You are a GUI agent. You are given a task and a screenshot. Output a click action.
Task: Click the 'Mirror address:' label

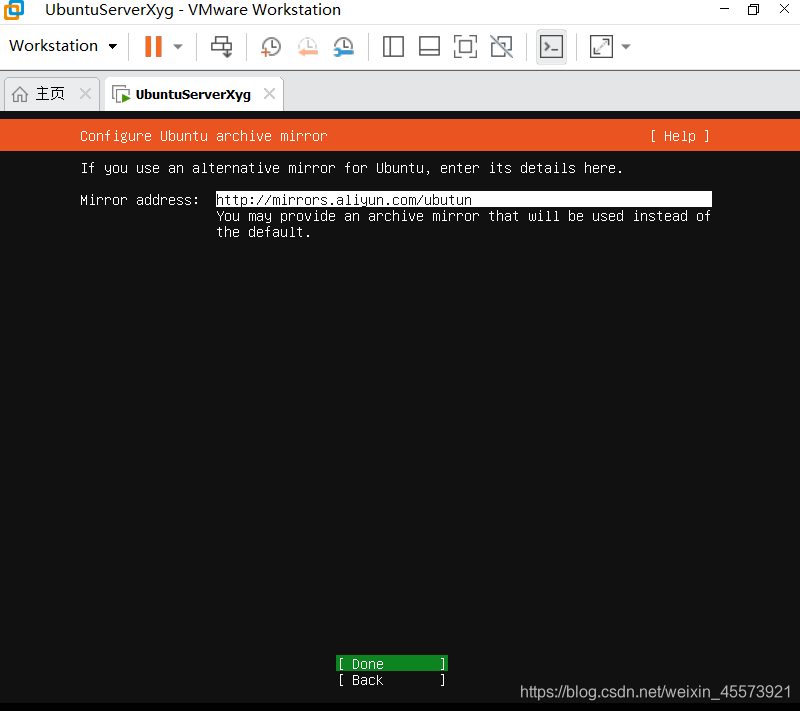(x=139, y=200)
